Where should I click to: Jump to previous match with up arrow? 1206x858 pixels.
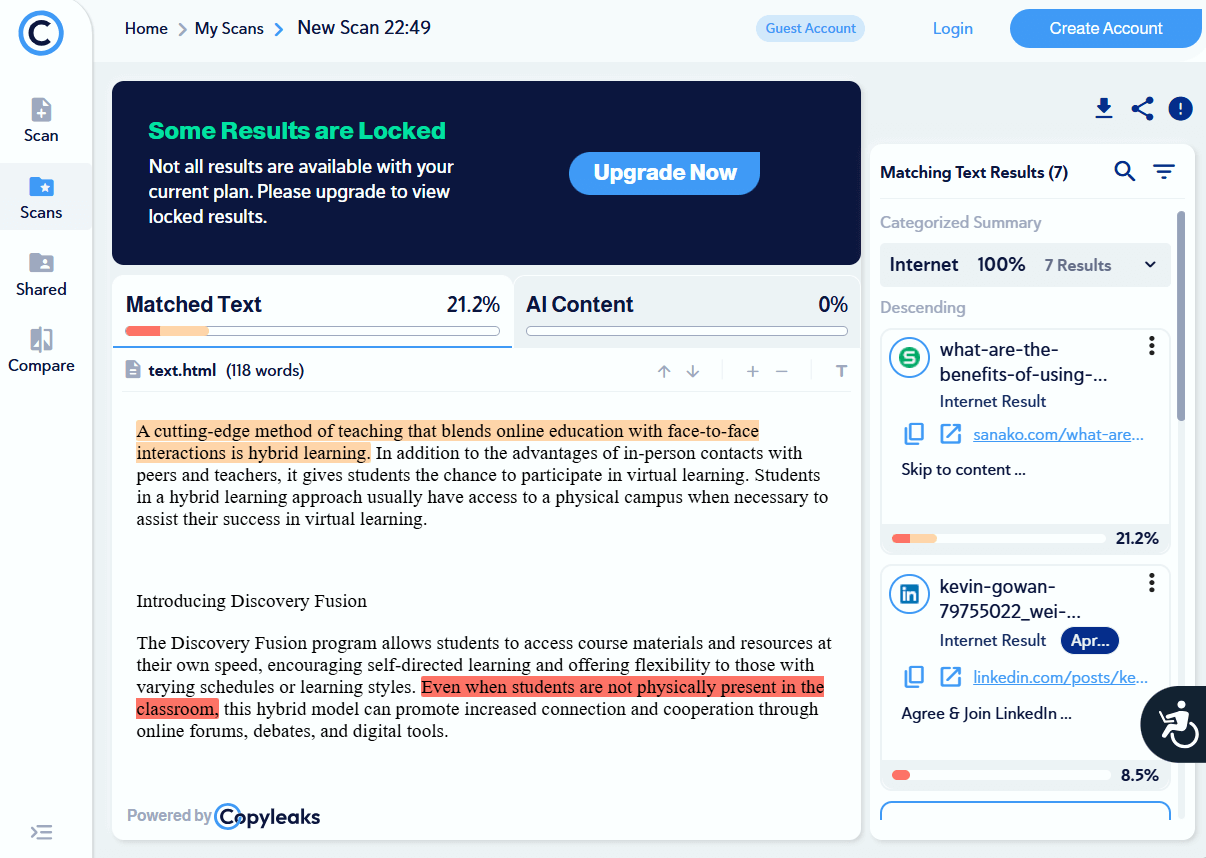pyautogui.click(x=664, y=371)
